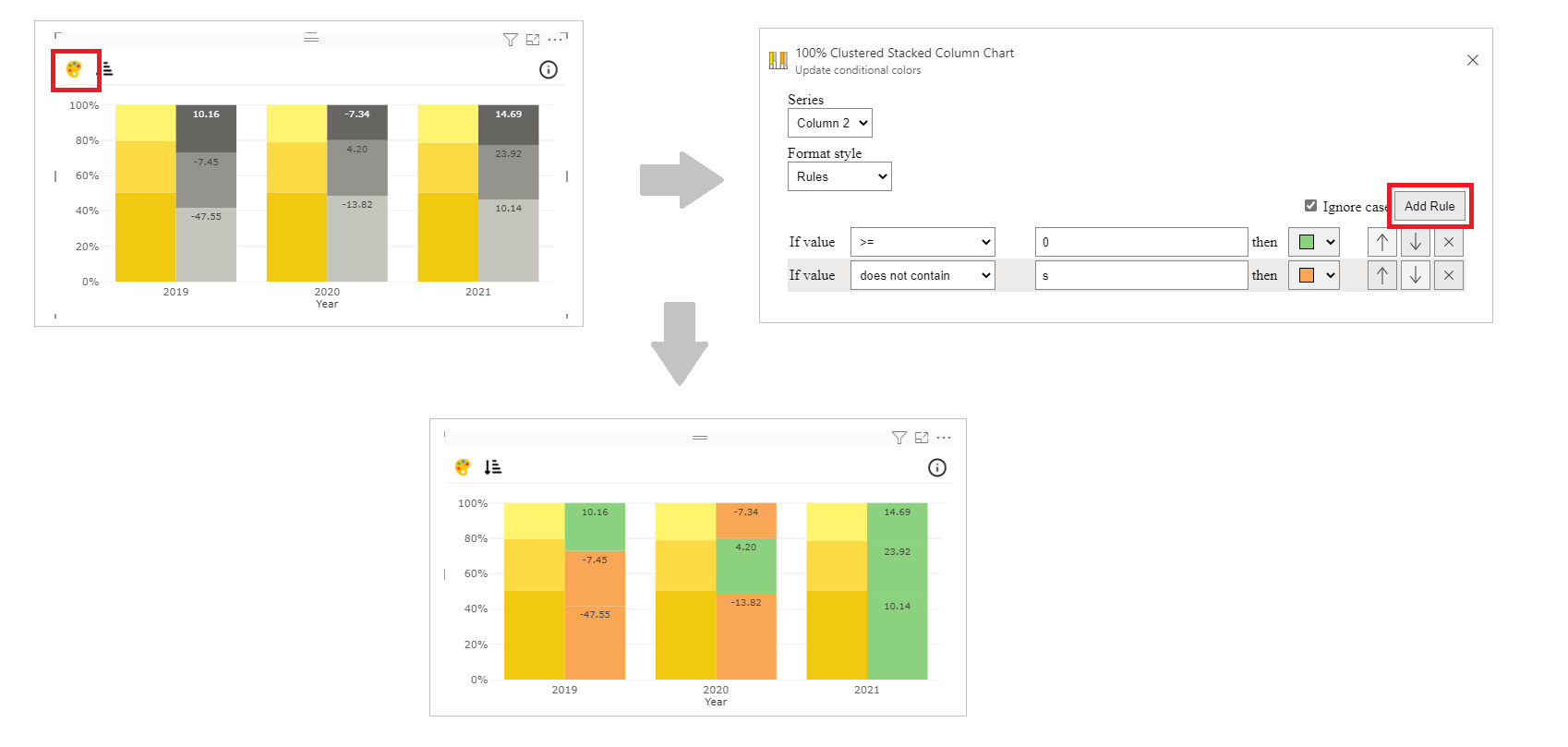Viewport: 1568px width, 747px height.
Task: Open the green color swatch picker
Action: [x=1313, y=242]
